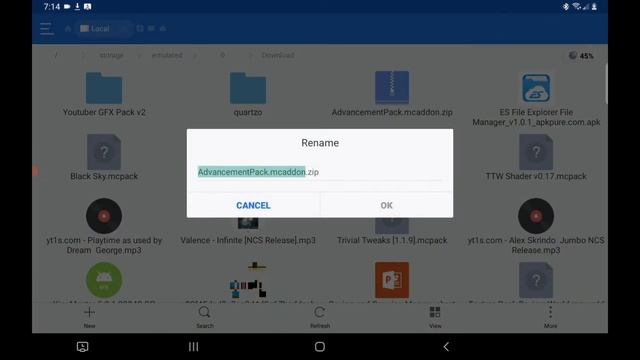
Task: Go to root slash in breadcrumb
Action: (x=56, y=55)
